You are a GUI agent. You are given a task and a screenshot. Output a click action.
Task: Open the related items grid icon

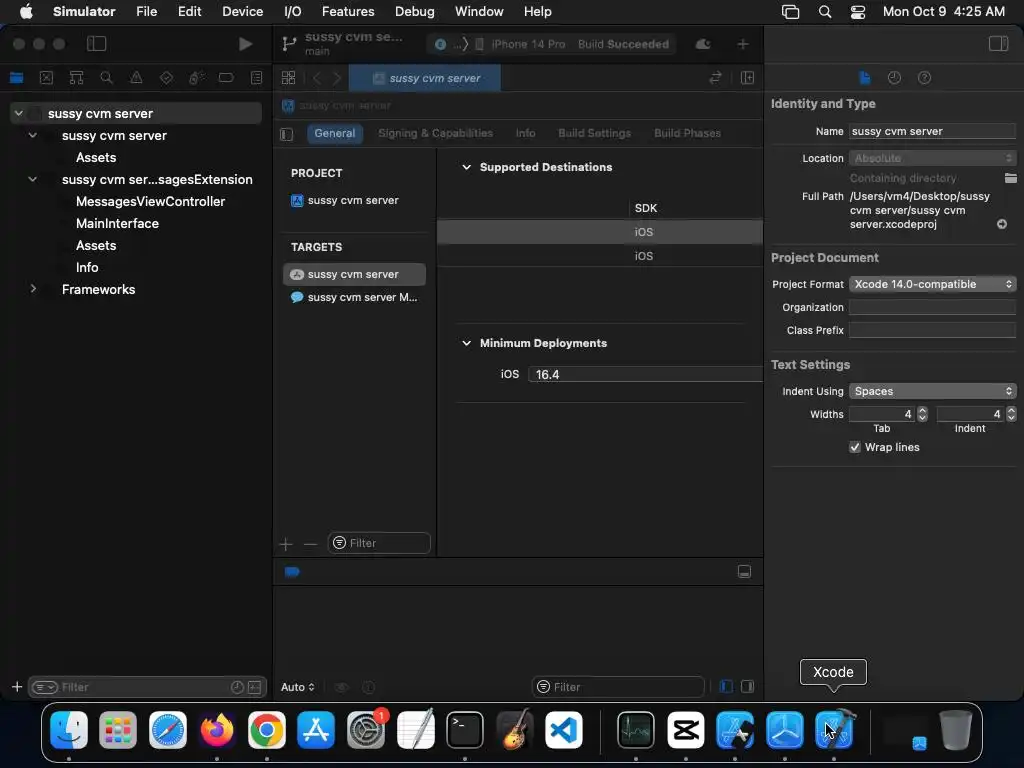289,78
